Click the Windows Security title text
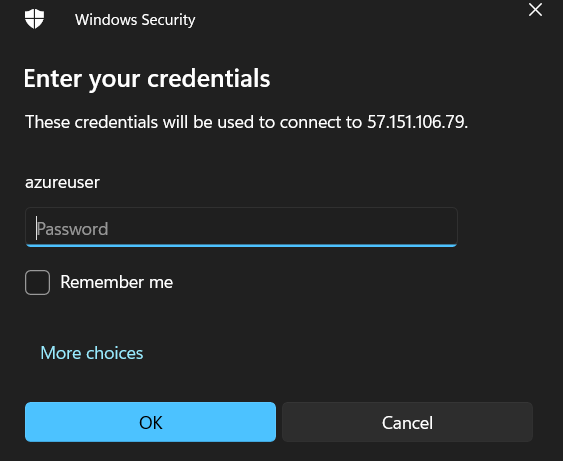 pos(135,20)
